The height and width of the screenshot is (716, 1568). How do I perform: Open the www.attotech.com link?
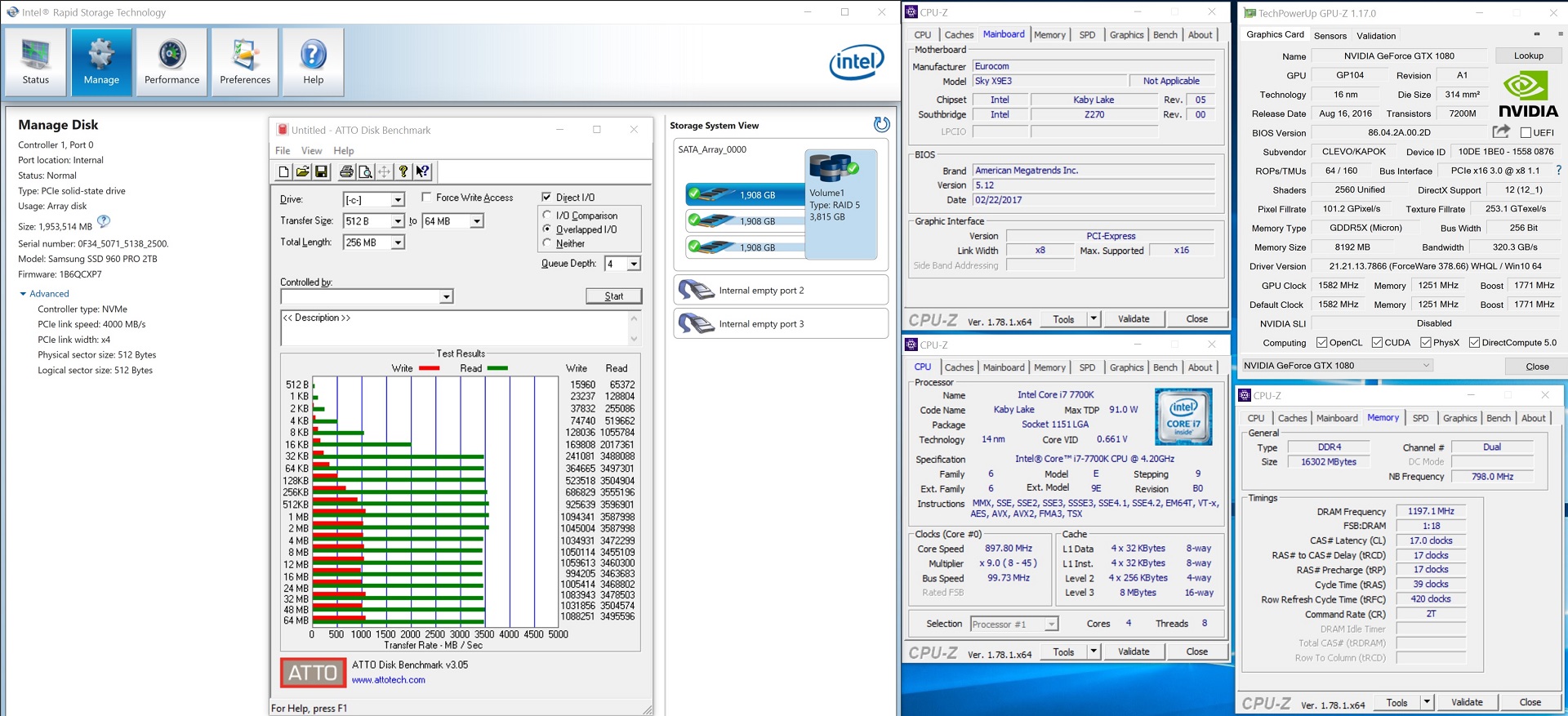[x=389, y=680]
